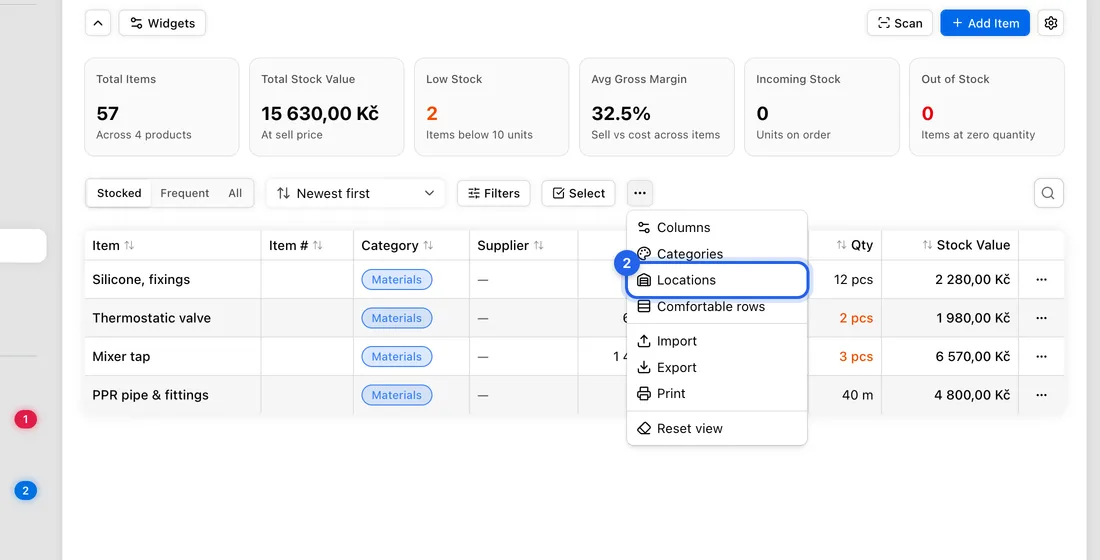Choose Import in the menu

(x=717, y=341)
